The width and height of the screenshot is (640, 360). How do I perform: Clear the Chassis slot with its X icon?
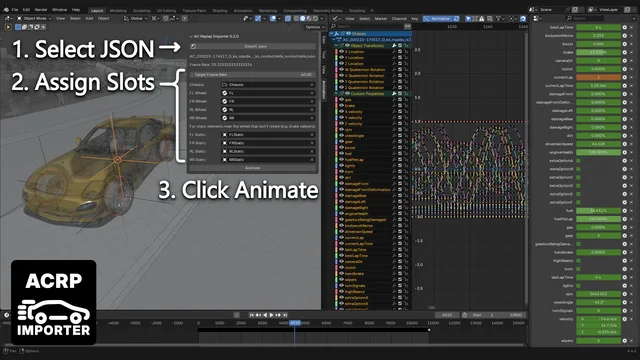coord(312,85)
